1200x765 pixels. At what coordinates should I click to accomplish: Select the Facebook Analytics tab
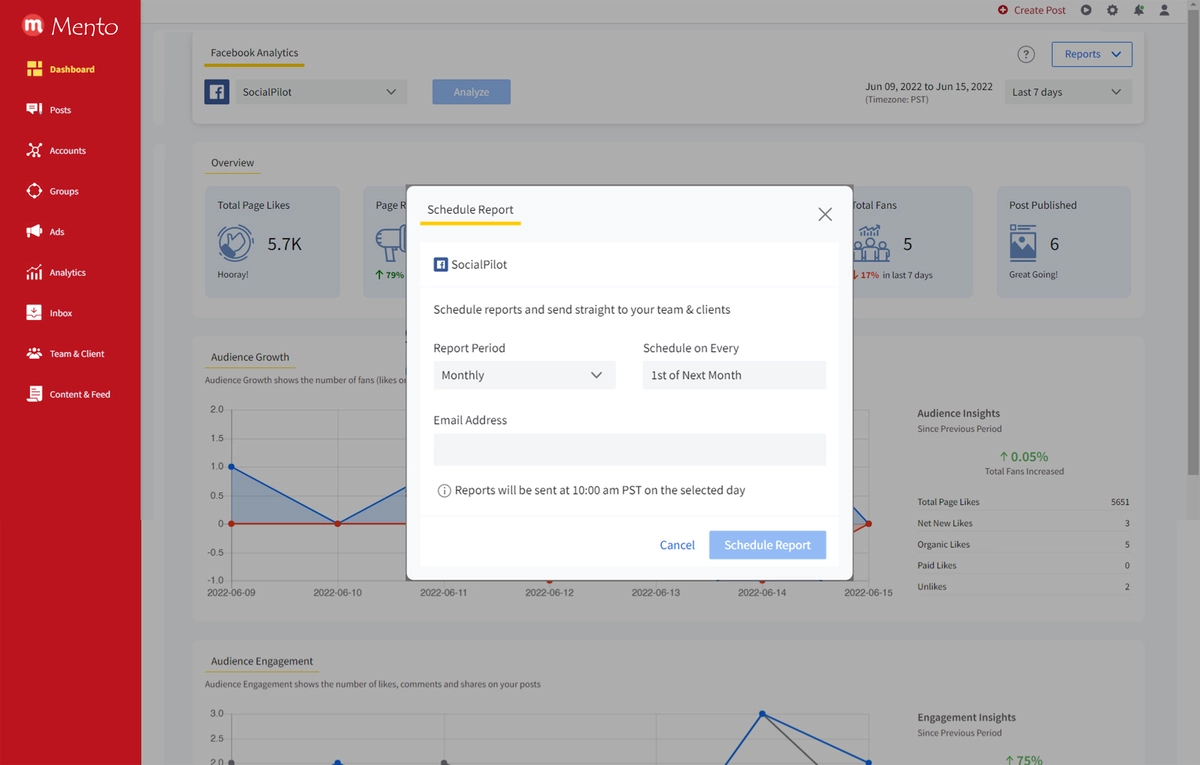254,53
